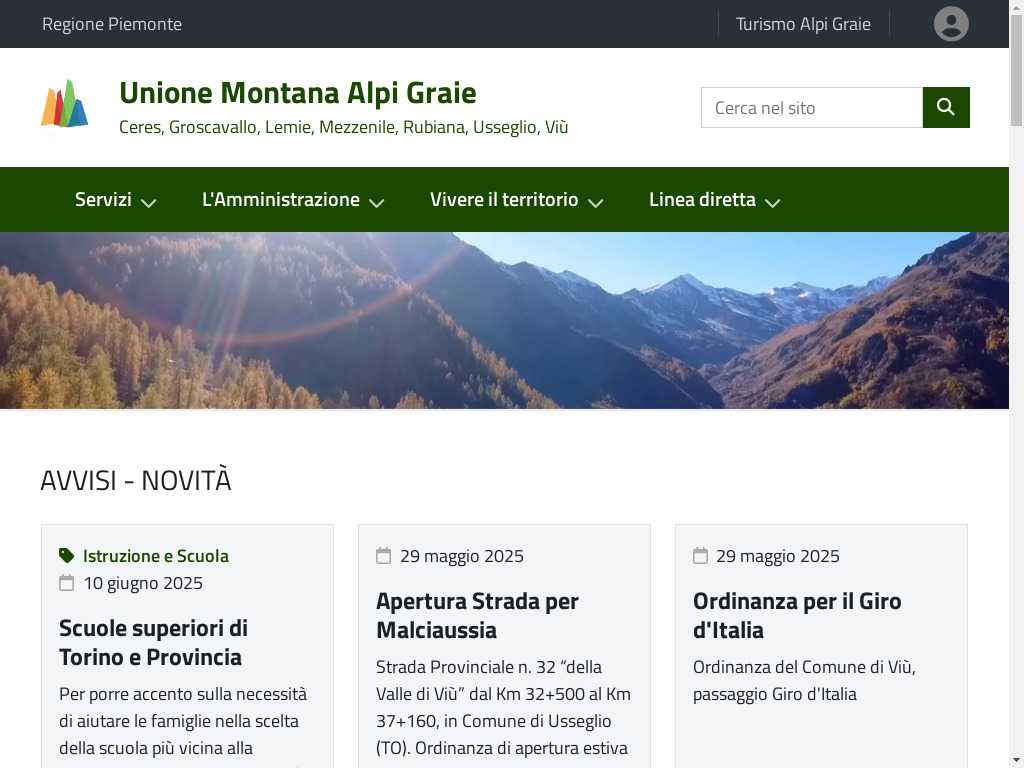Open the Turismo Alpi Graie link

pyautogui.click(x=803, y=24)
